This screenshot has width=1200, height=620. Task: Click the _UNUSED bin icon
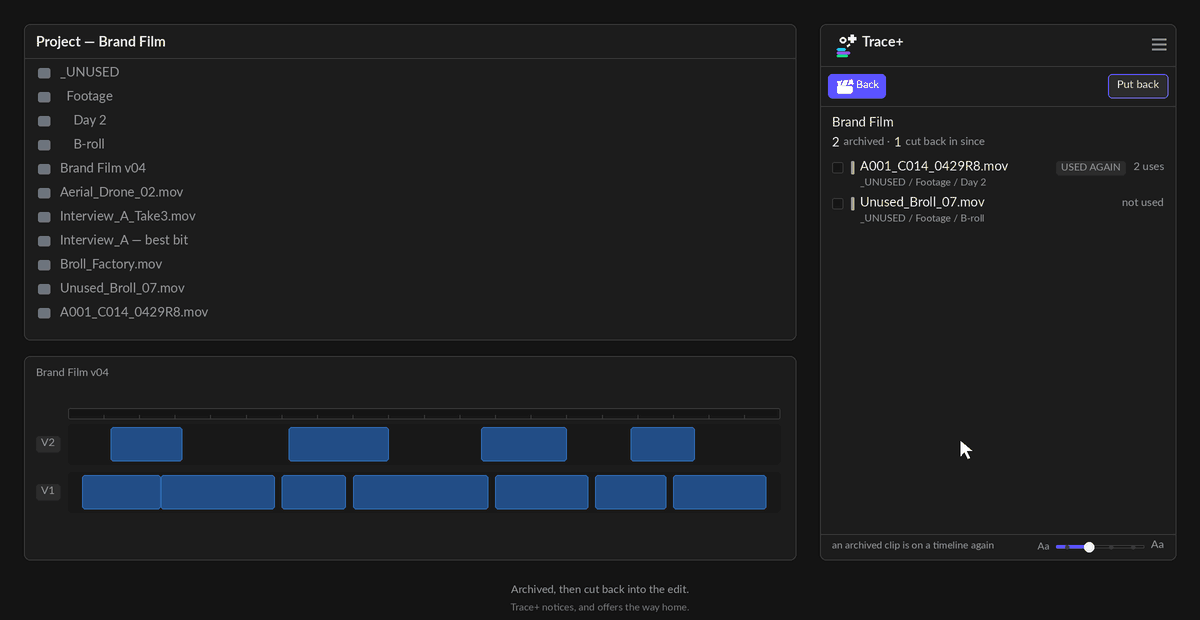(x=44, y=73)
